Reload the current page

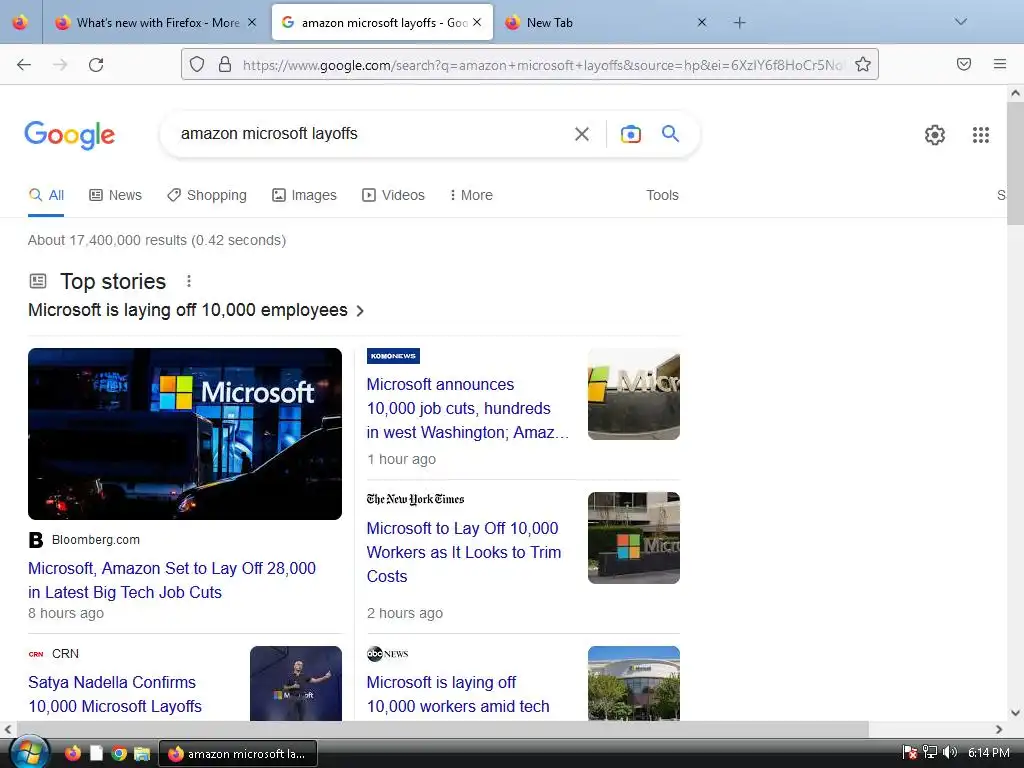click(x=96, y=65)
